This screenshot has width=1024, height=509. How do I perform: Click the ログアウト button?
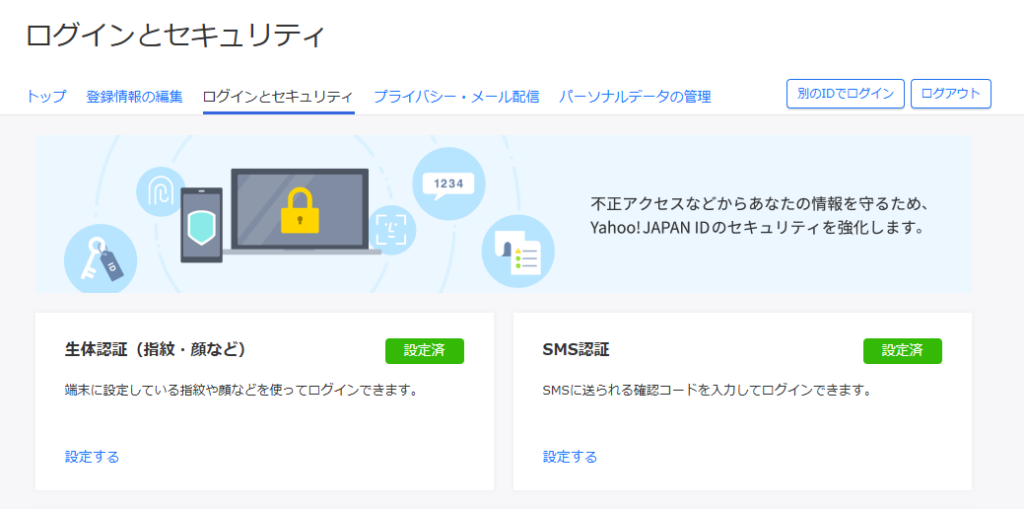(x=951, y=94)
